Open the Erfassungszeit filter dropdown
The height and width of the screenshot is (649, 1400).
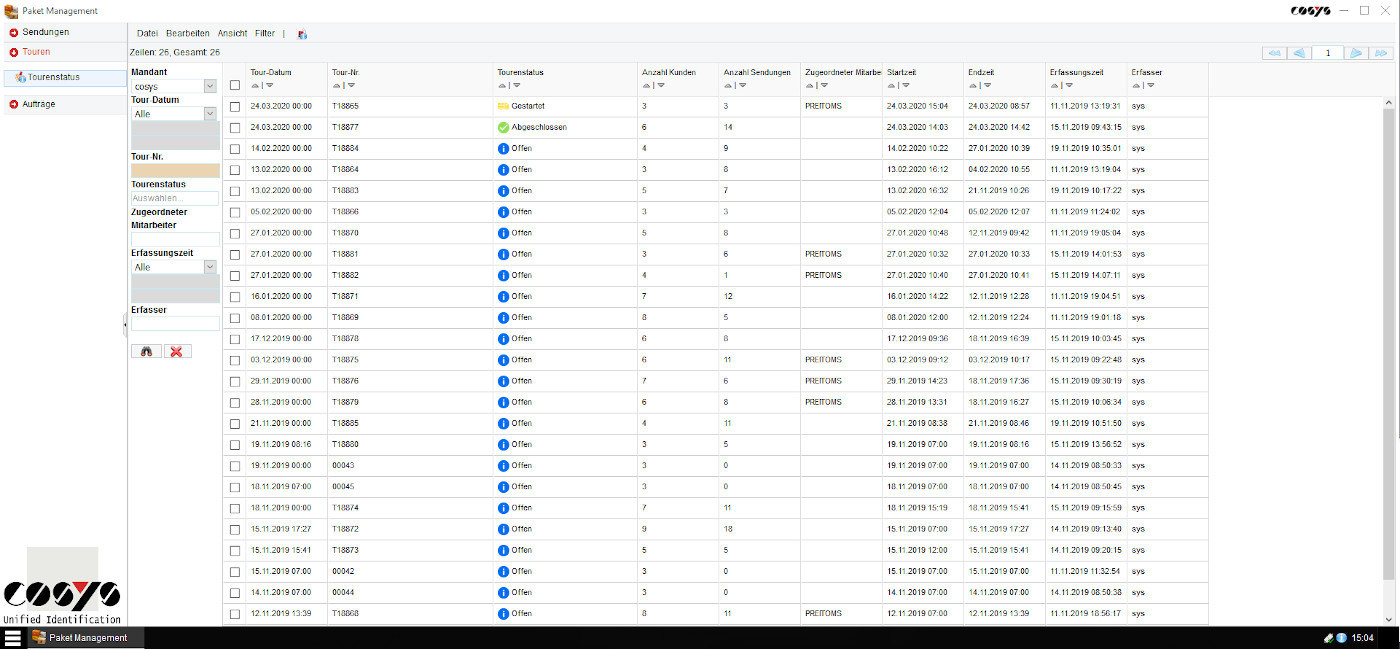point(210,267)
